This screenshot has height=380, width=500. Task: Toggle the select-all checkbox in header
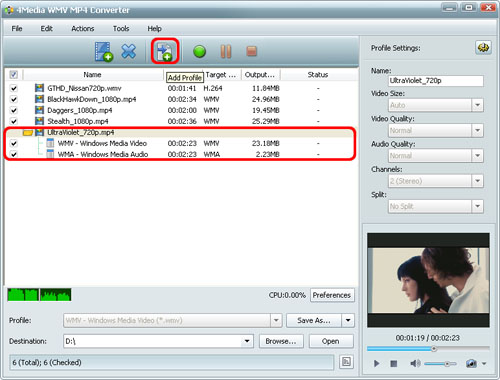(13, 74)
